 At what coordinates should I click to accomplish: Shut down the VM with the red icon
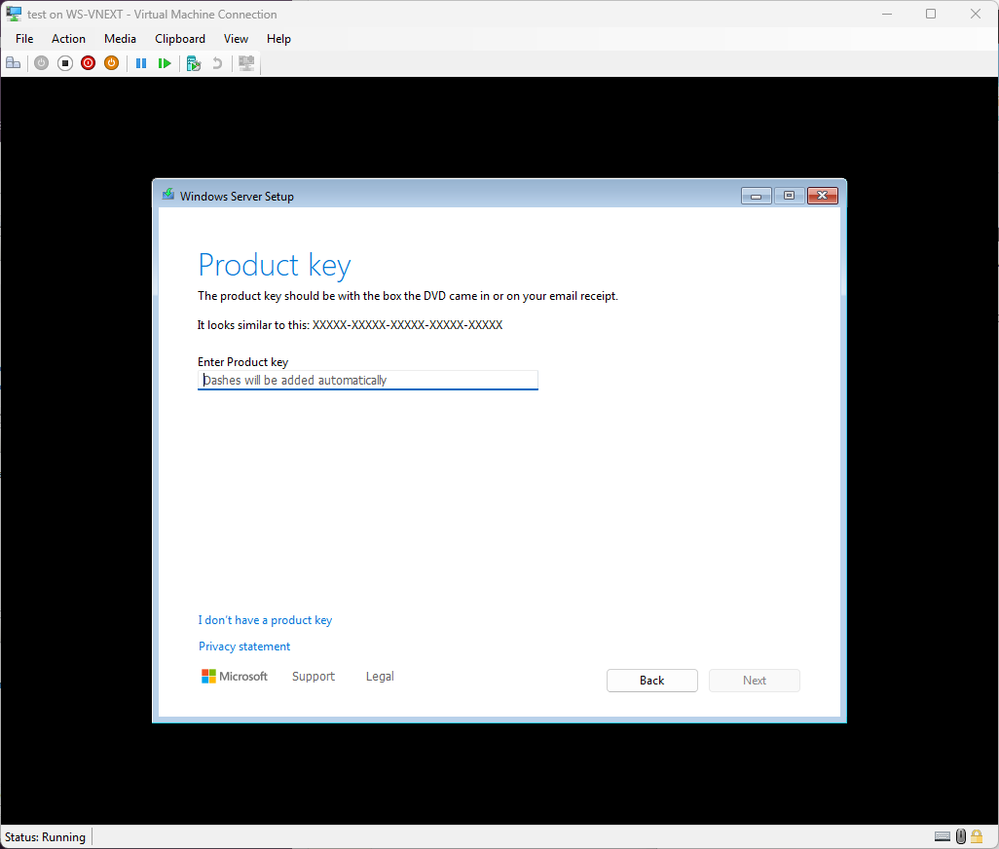pos(88,63)
